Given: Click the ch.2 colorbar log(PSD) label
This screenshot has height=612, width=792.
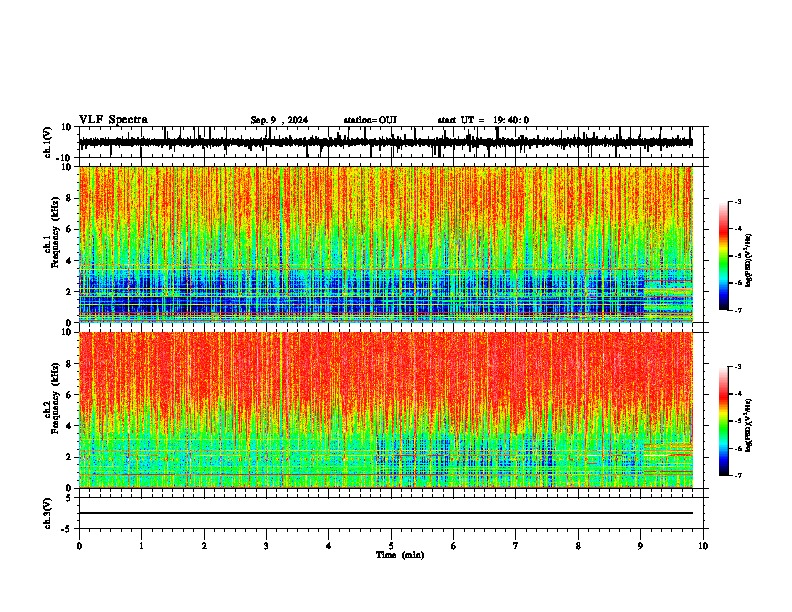Looking at the screenshot, I should click(x=748, y=425).
